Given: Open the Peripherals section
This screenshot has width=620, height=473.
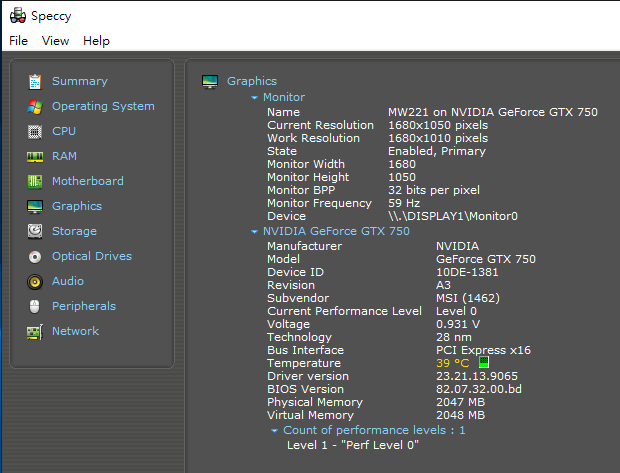Looking at the screenshot, I should click(x=84, y=306).
